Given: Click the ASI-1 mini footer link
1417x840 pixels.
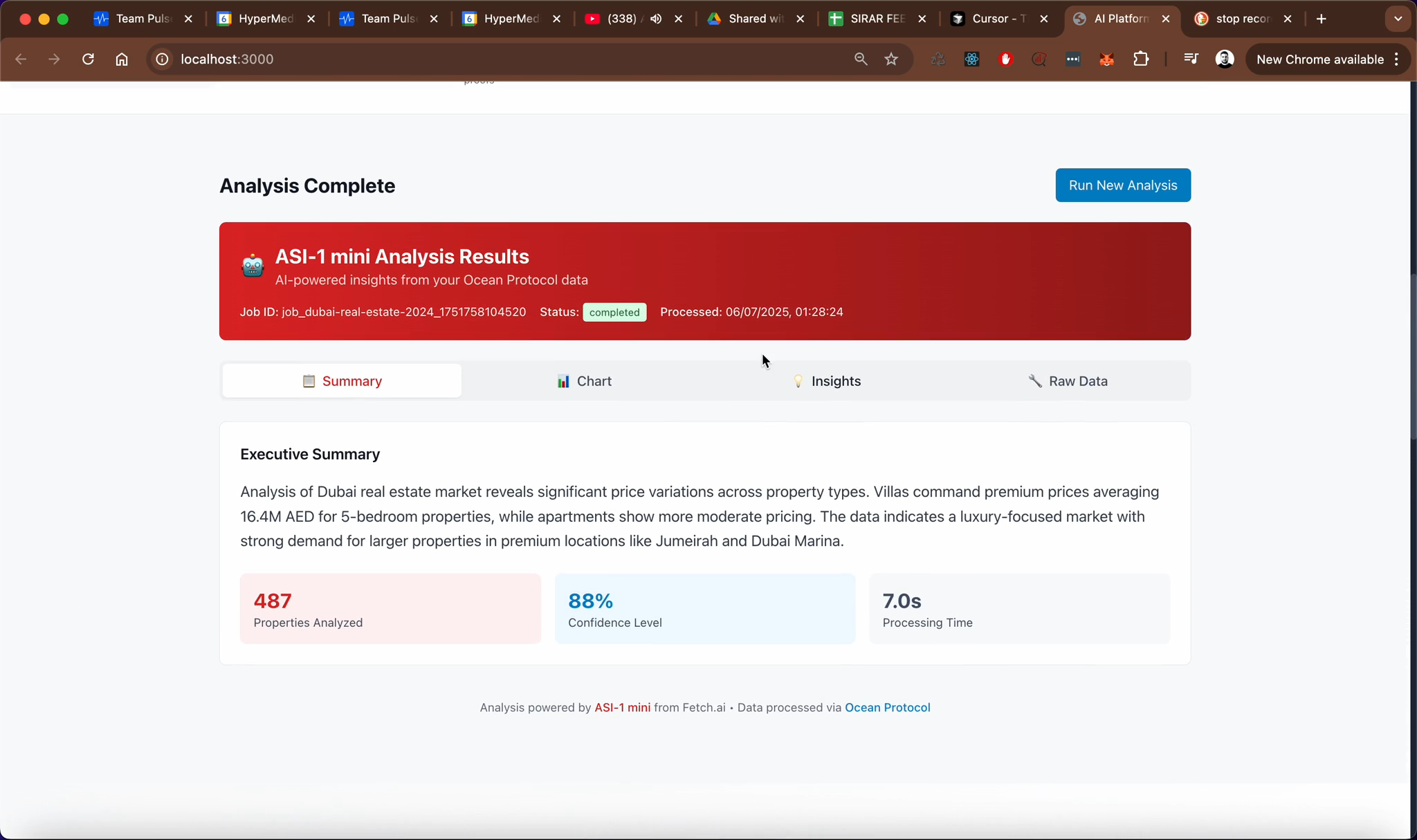Looking at the screenshot, I should point(622,708).
